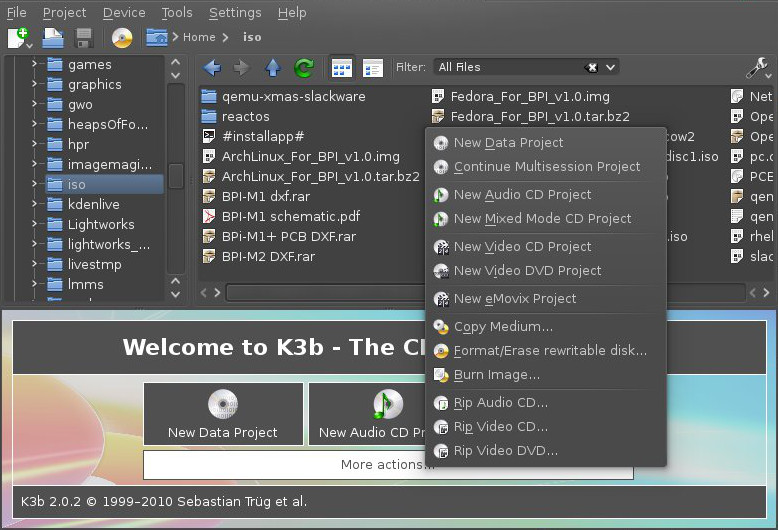Open the Tools menu
This screenshot has width=778, height=530.
pyautogui.click(x=177, y=13)
